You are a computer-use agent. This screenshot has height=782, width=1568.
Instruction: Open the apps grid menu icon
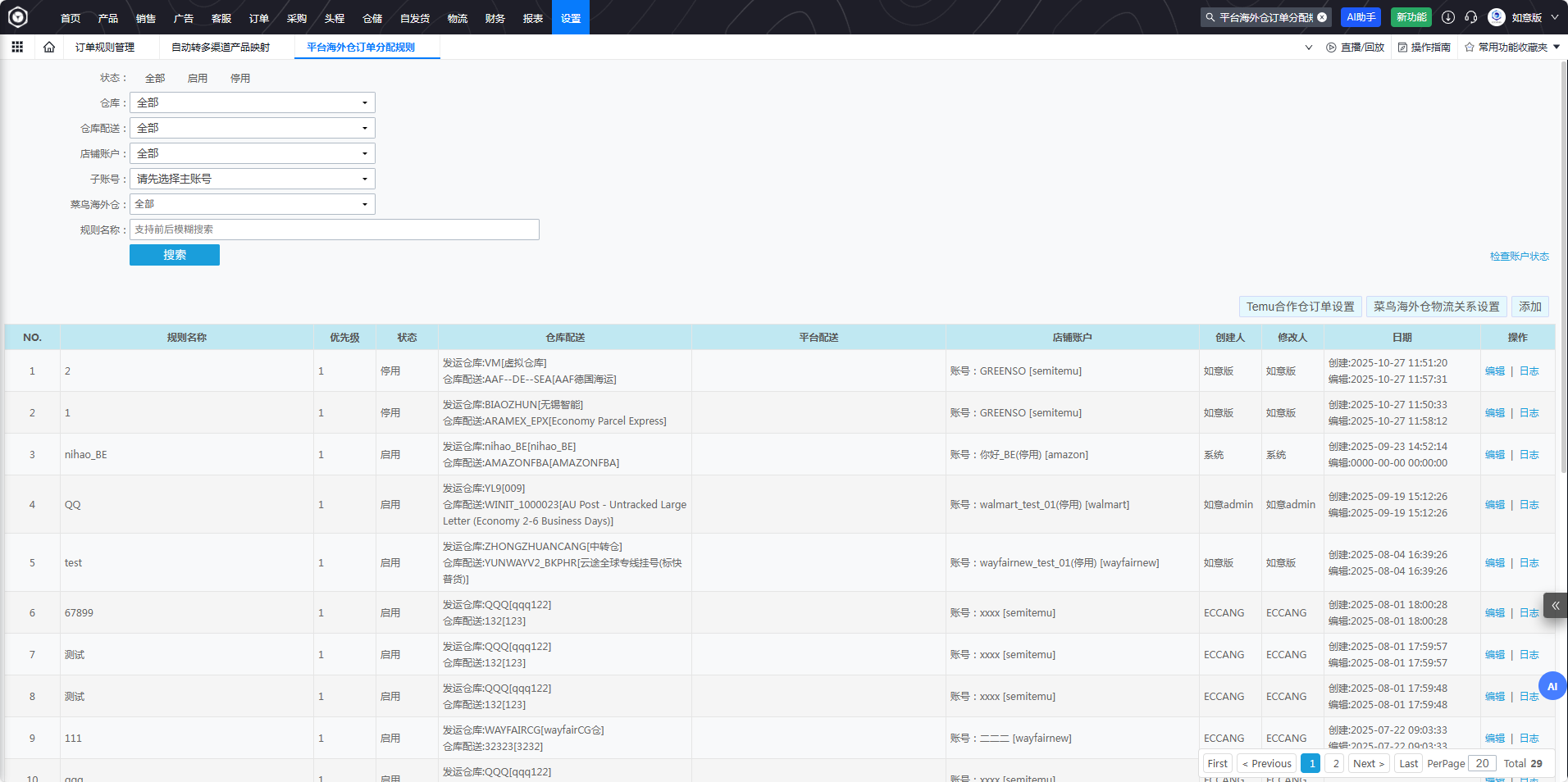pyautogui.click(x=17, y=48)
